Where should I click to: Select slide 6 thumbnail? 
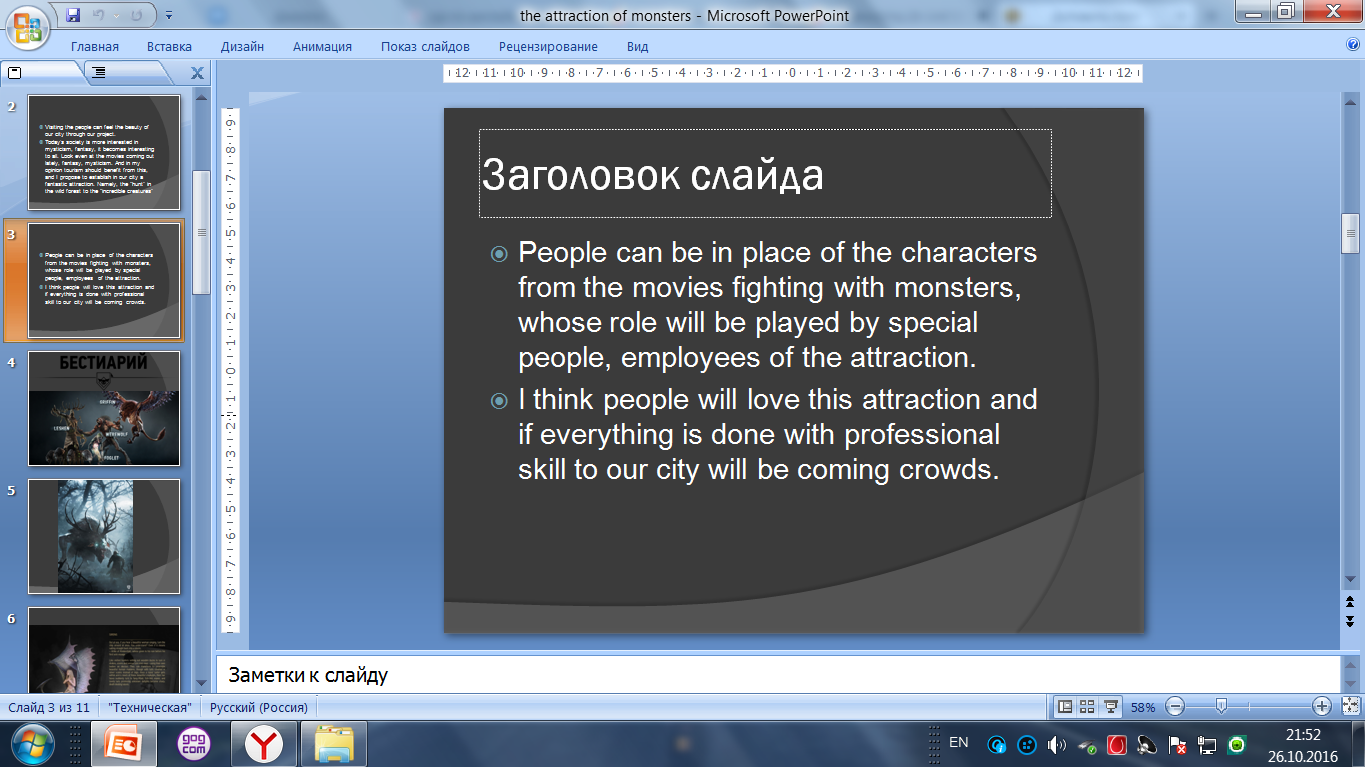104,649
